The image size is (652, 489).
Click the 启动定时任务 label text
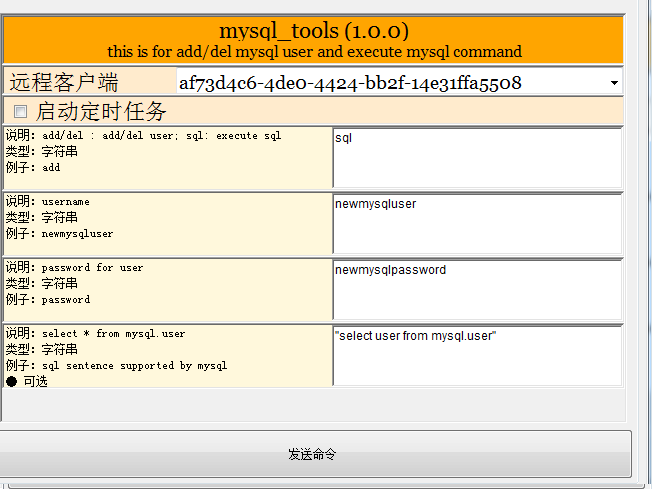tap(101, 111)
